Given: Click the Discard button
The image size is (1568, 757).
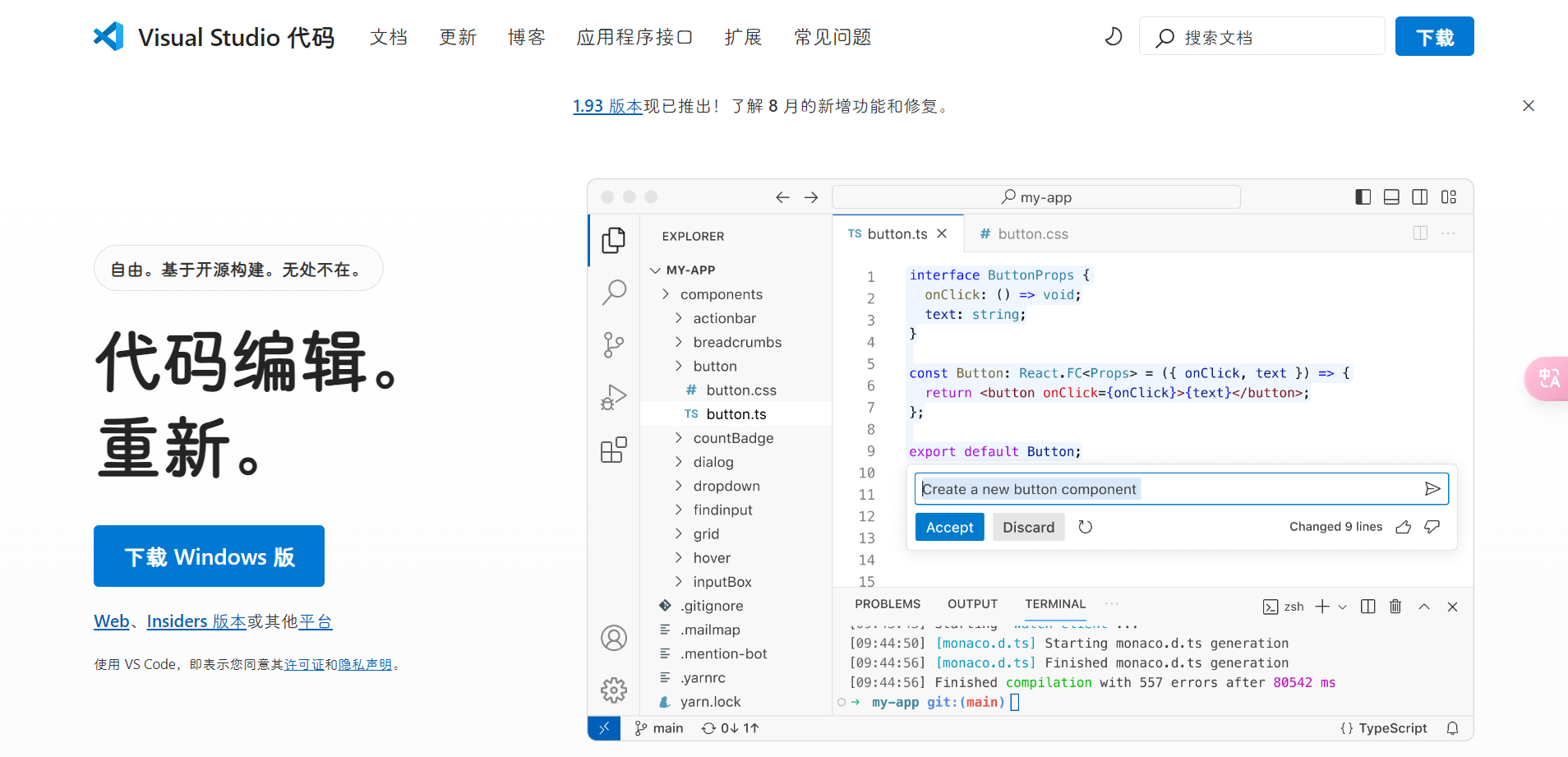Looking at the screenshot, I should coord(1028,528).
